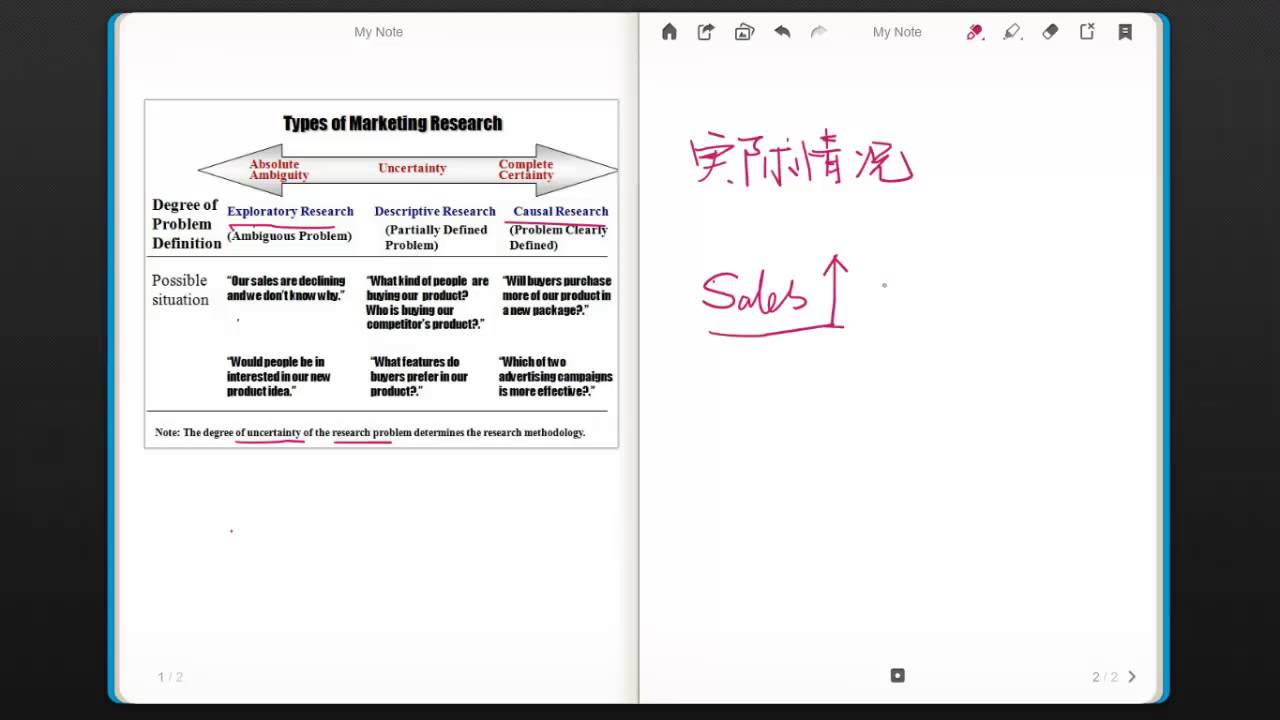Redo the last undone stroke
The image size is (1280, 720).
819,32
